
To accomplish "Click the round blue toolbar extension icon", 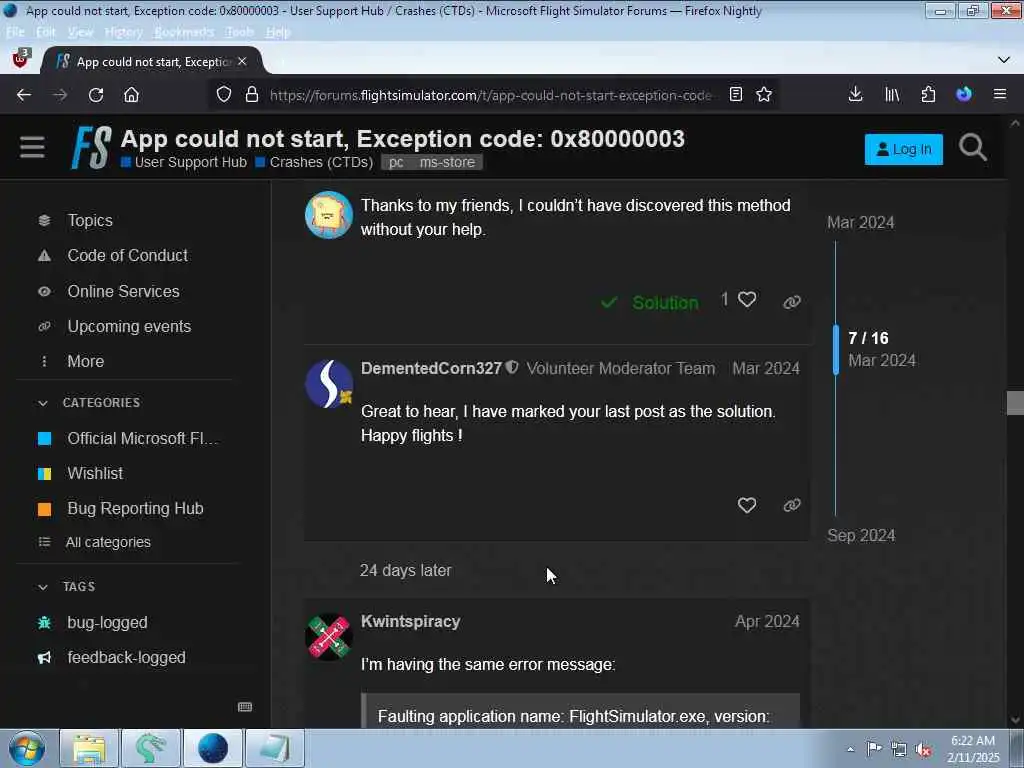I will pyautogui.click(x=963, y=95).
